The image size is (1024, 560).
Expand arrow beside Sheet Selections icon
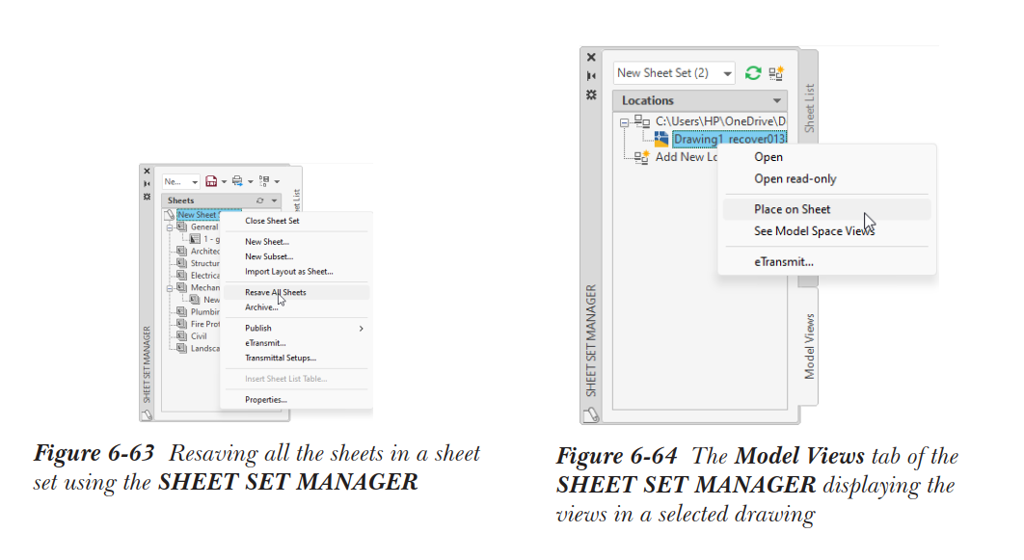pos(277,181)
